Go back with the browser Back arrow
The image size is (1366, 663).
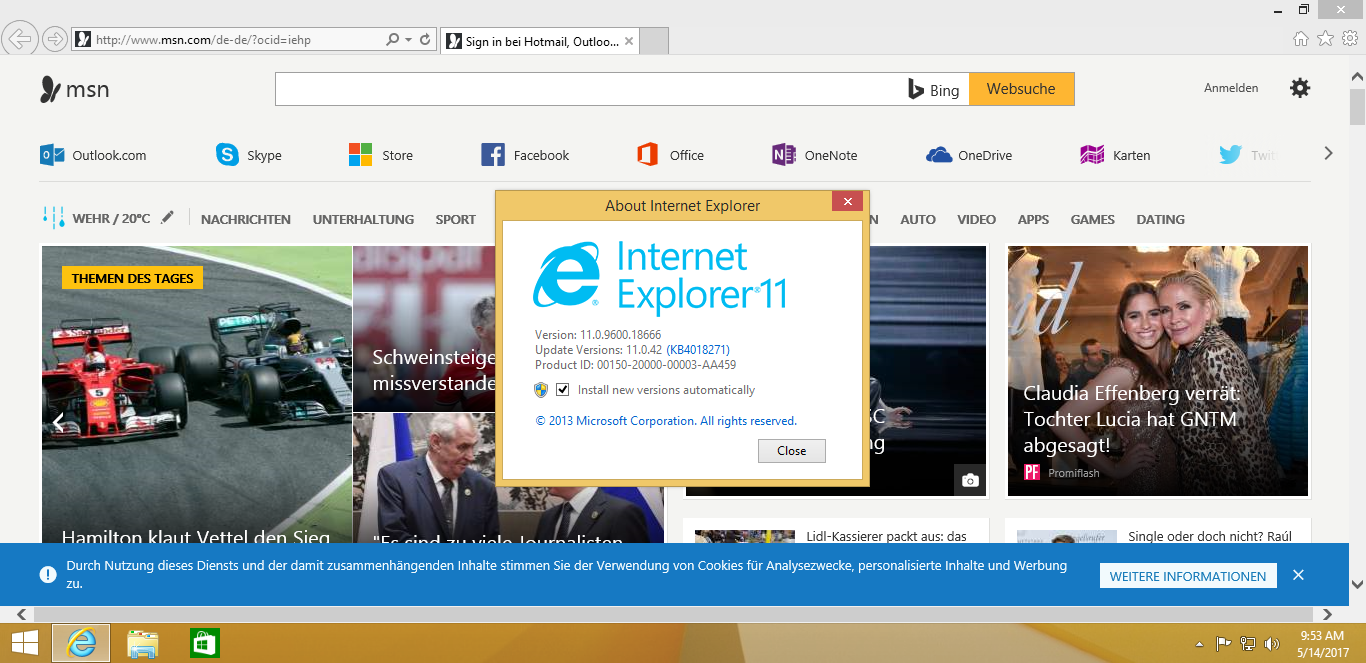pos(21,39)
